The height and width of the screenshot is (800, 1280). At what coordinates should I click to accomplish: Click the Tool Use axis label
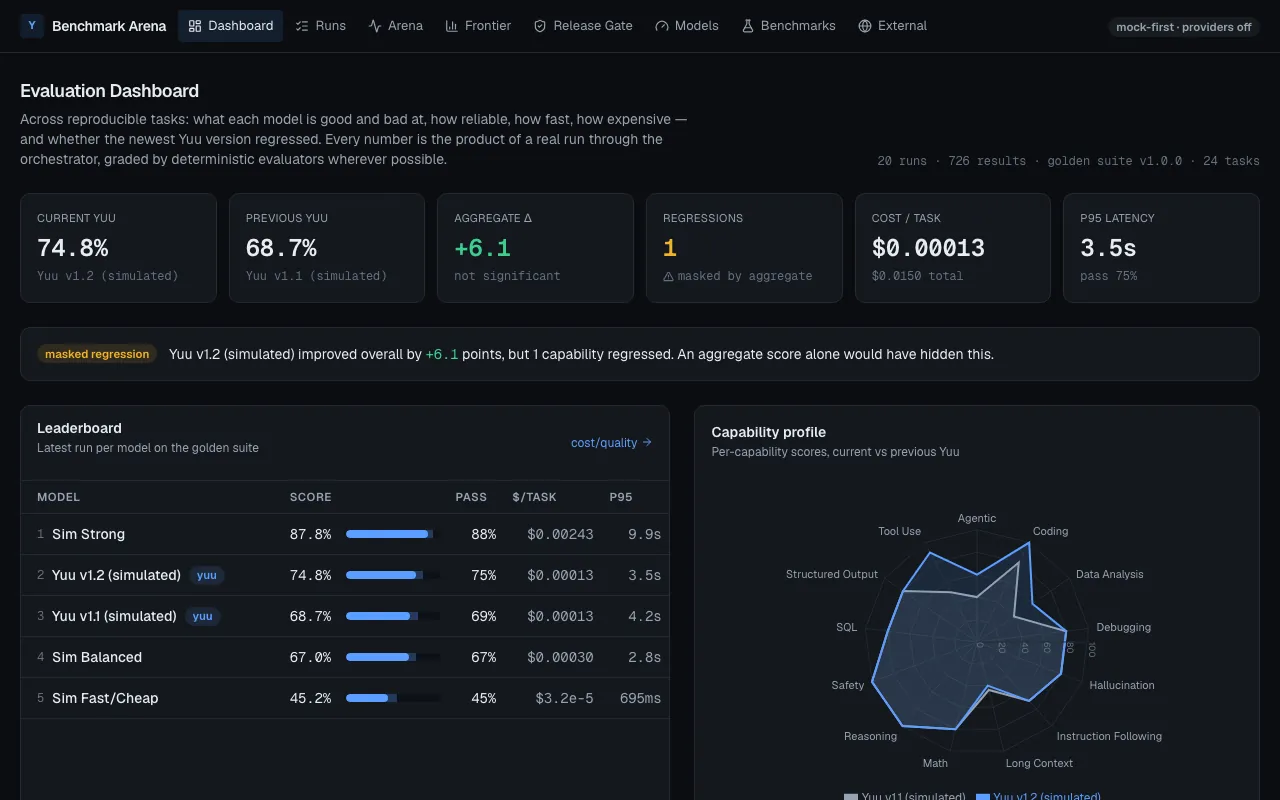(899, 531)
